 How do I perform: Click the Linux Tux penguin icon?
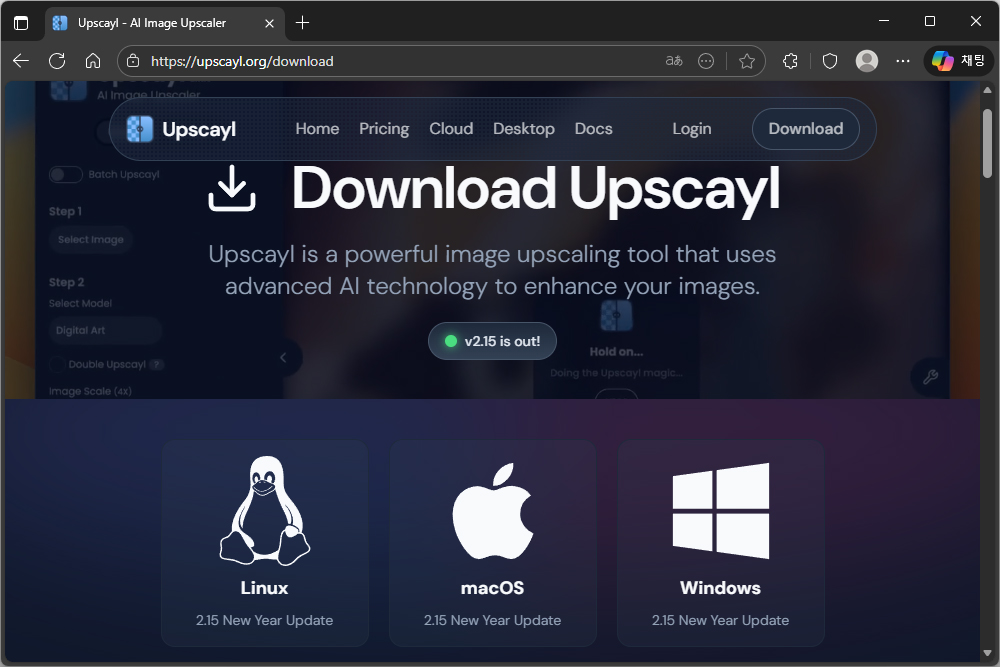(265, 510)
